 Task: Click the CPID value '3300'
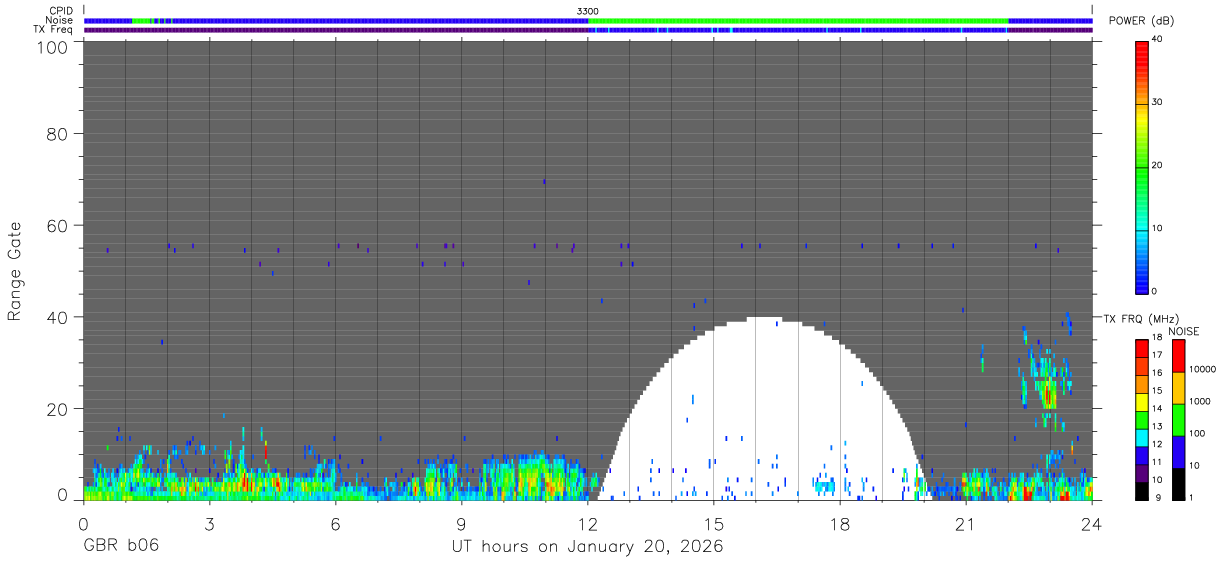588,11
